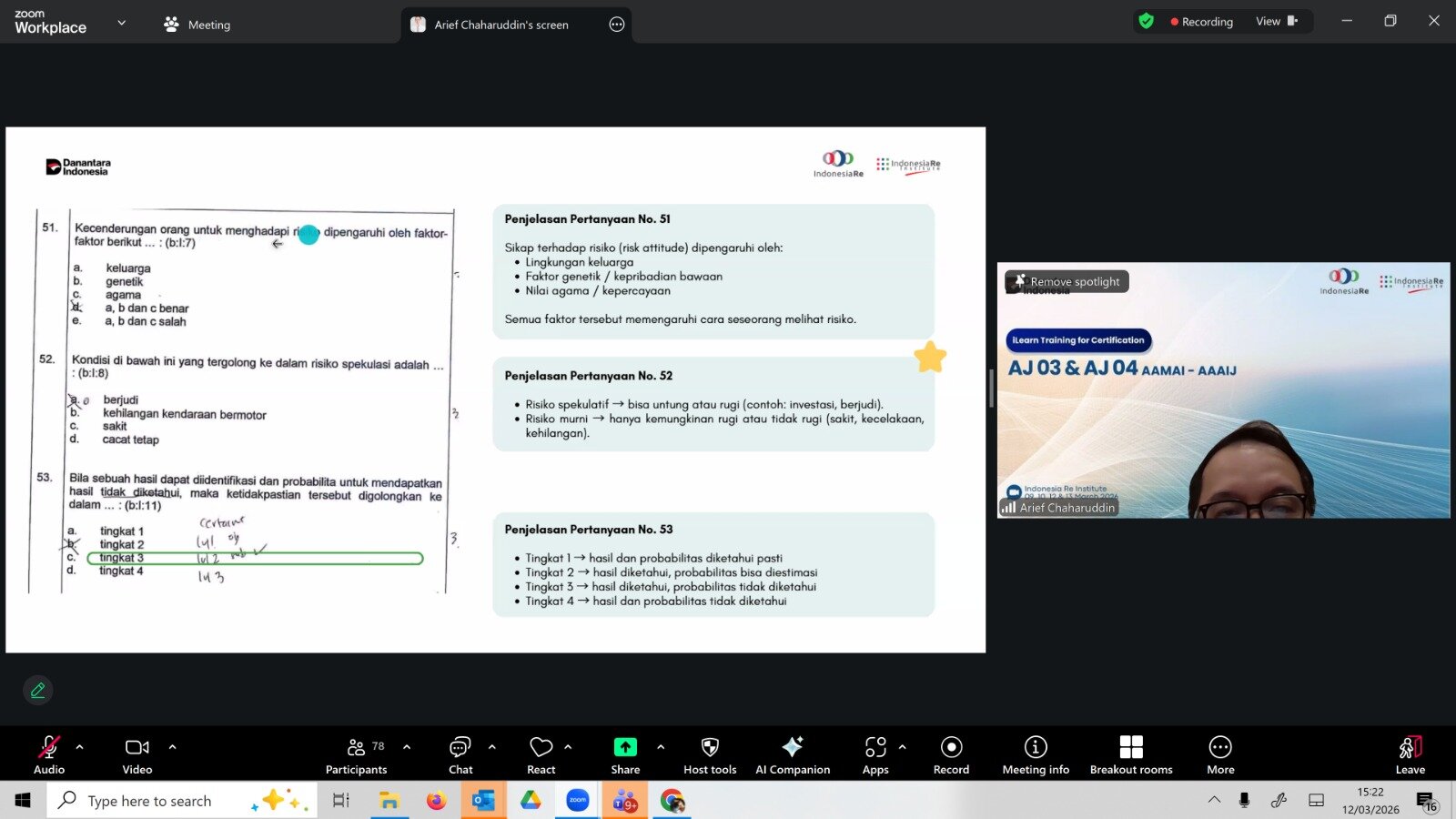Click Remove spotlight on the video
This screenshot has height=819, width=1456.
[1067, 282]
